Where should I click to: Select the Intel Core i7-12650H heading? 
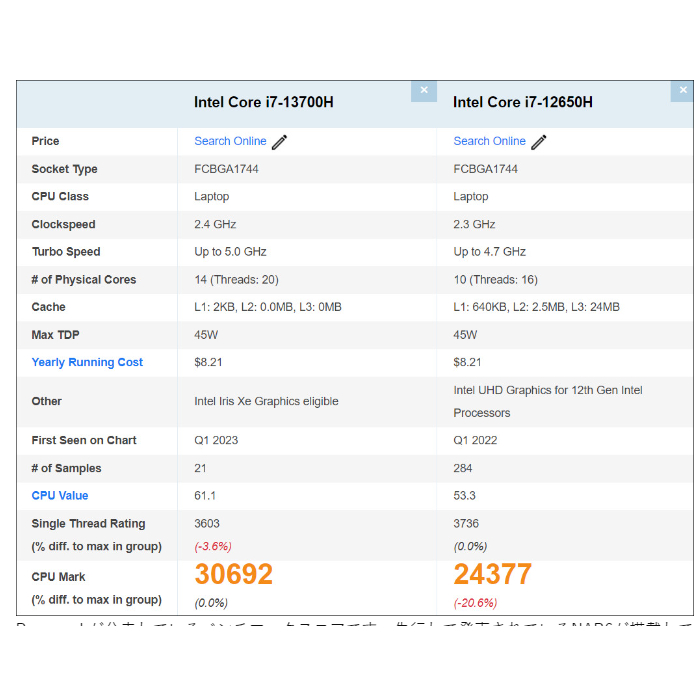pos(523,102)
